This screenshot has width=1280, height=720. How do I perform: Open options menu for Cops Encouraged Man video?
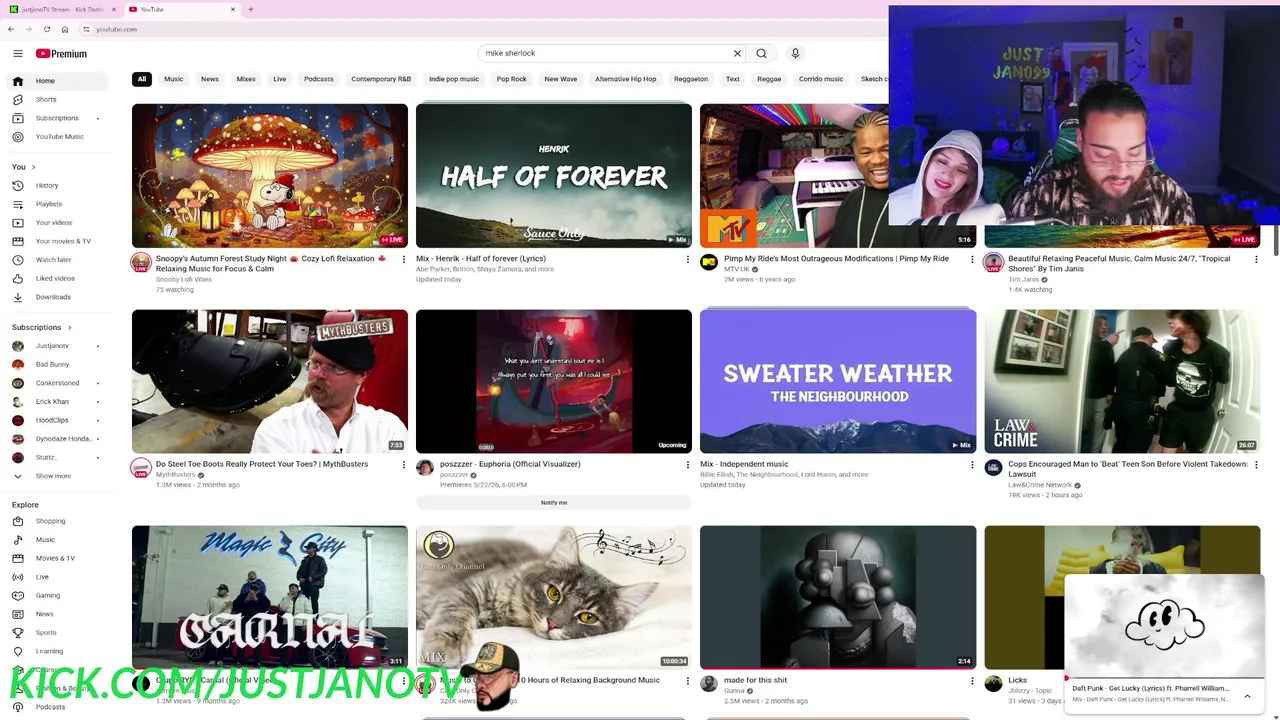1256,465
